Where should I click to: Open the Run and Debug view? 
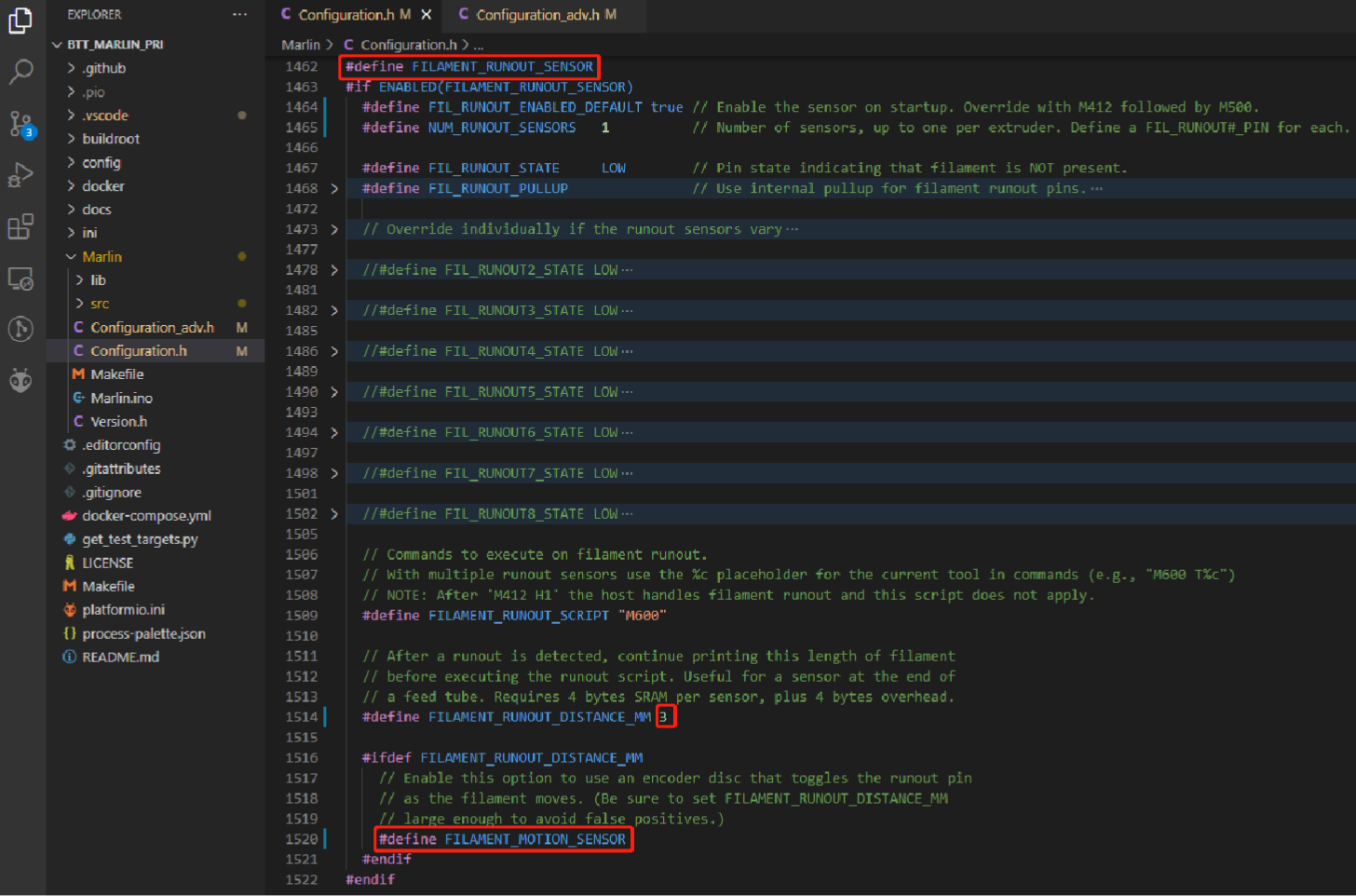coord(20,175)
